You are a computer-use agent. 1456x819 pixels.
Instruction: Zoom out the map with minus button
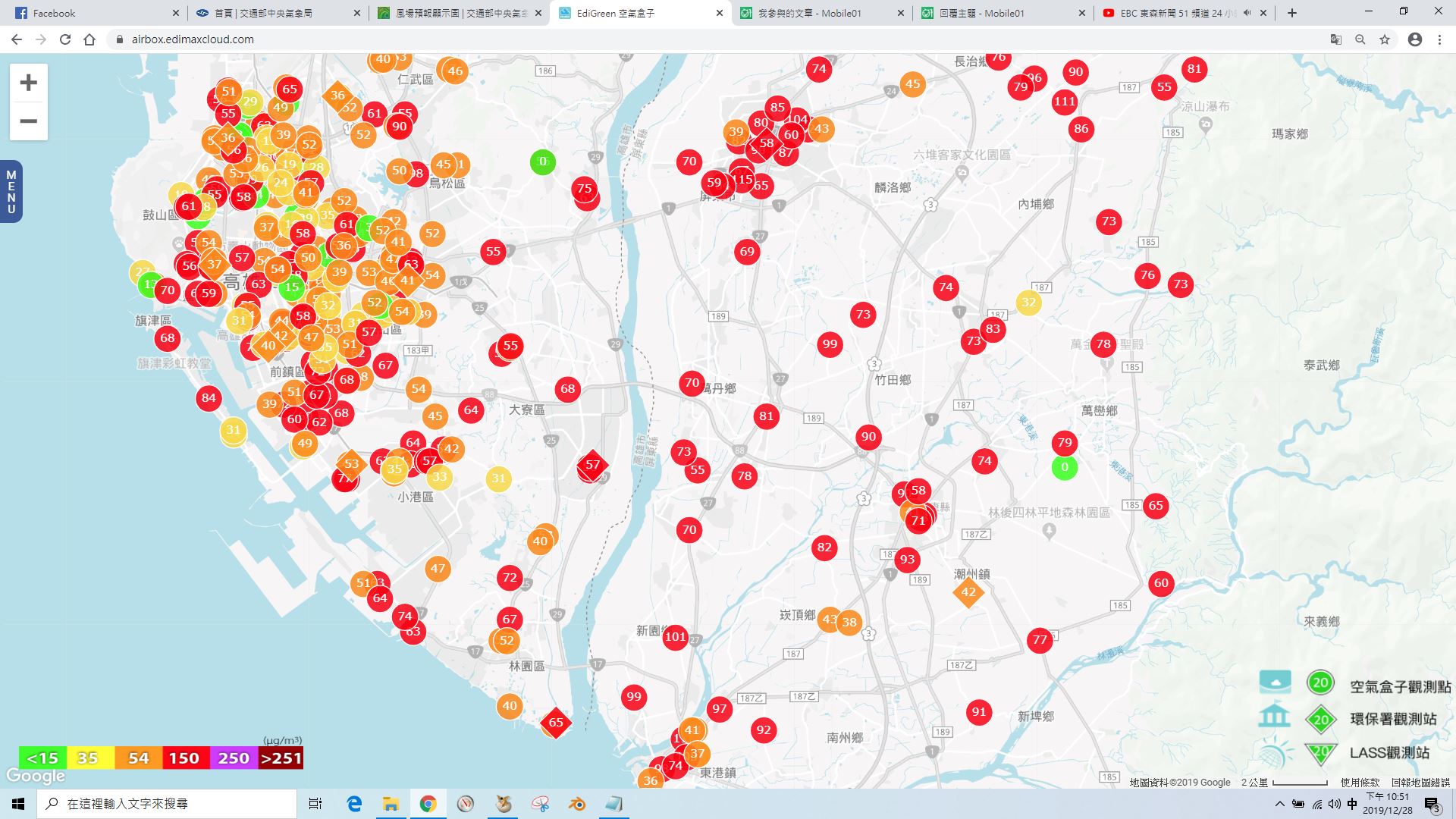tap(28, 121)
